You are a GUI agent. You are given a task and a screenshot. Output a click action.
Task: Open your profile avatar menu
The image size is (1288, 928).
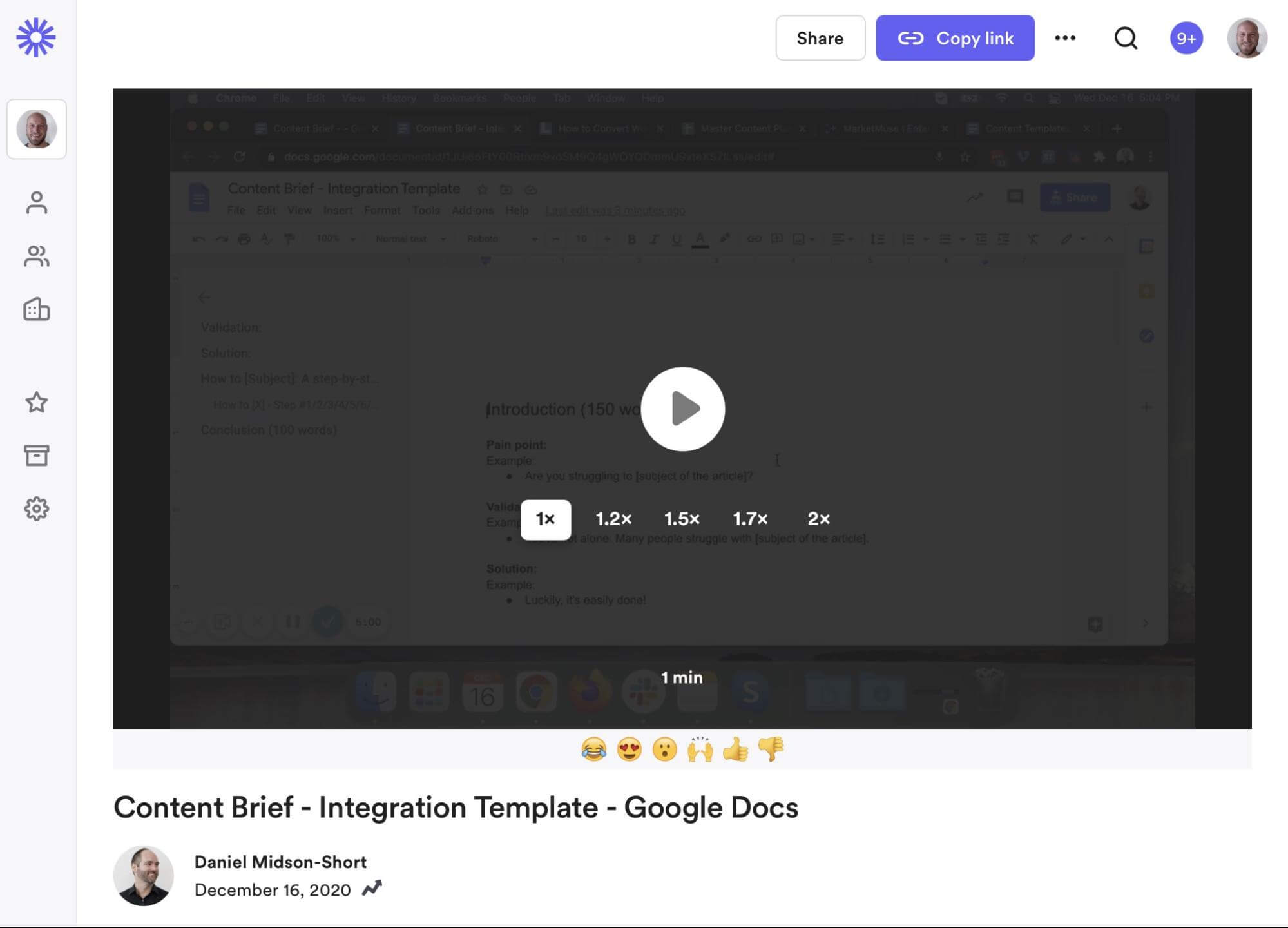click(1247, 38)
